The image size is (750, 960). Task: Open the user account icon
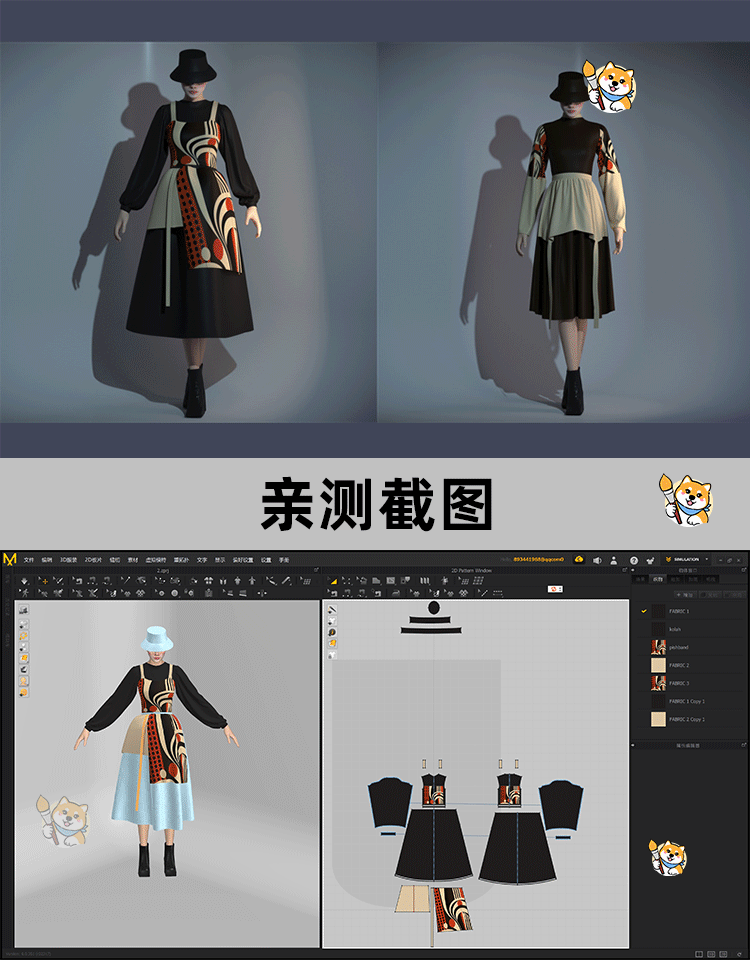613,560
